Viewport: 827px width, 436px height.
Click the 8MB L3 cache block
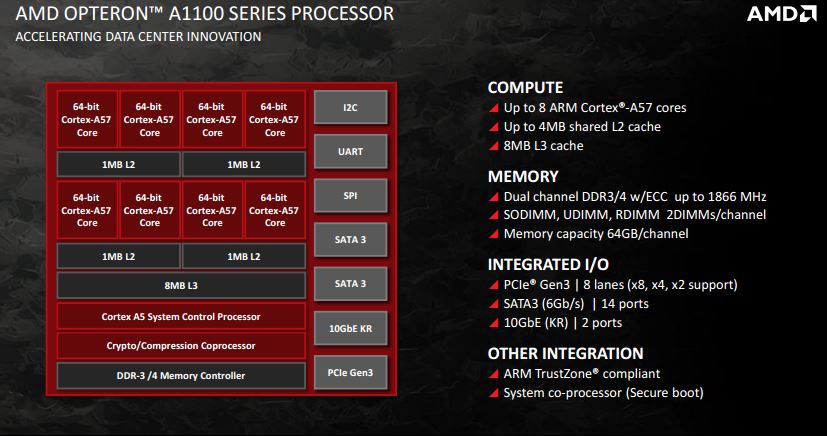181,286
